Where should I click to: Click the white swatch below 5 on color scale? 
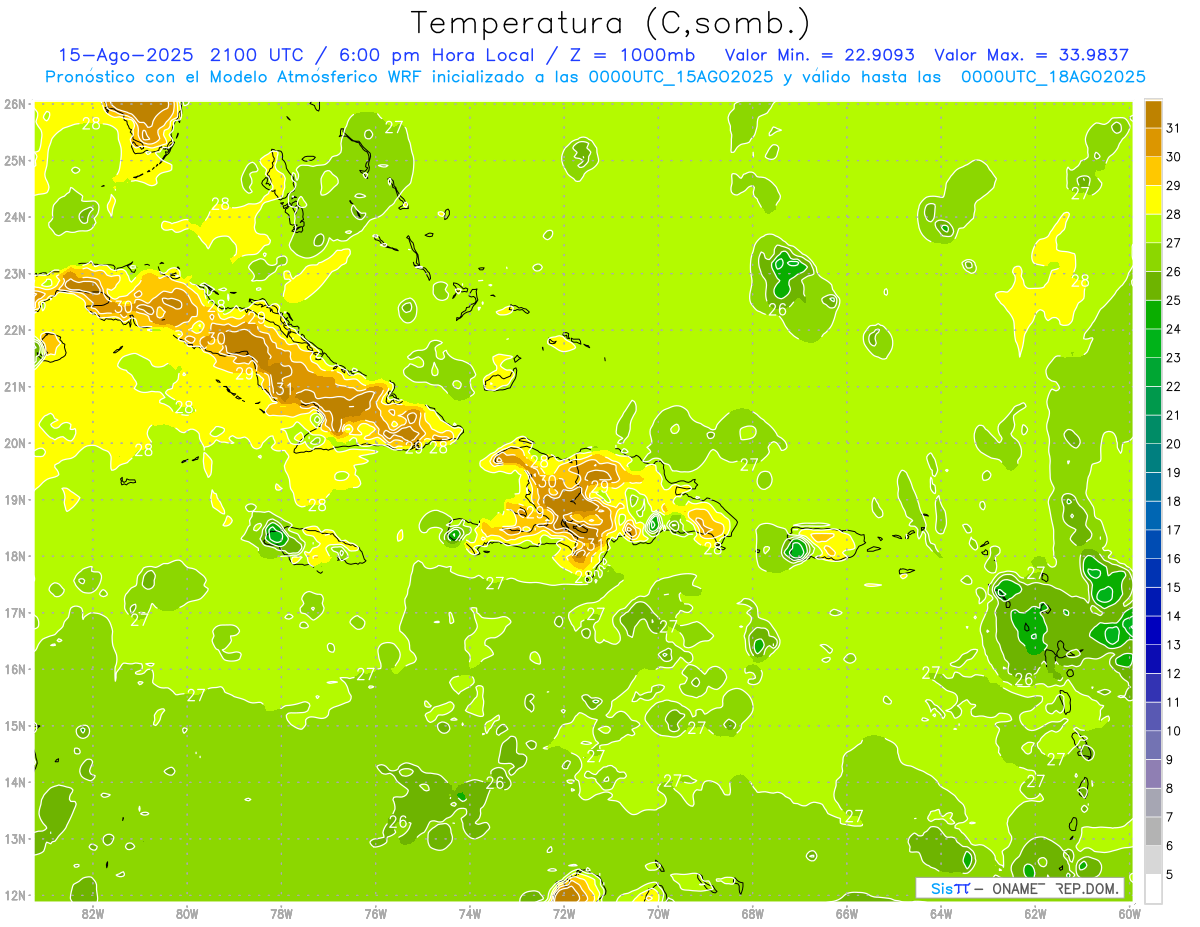point(1153,888)
